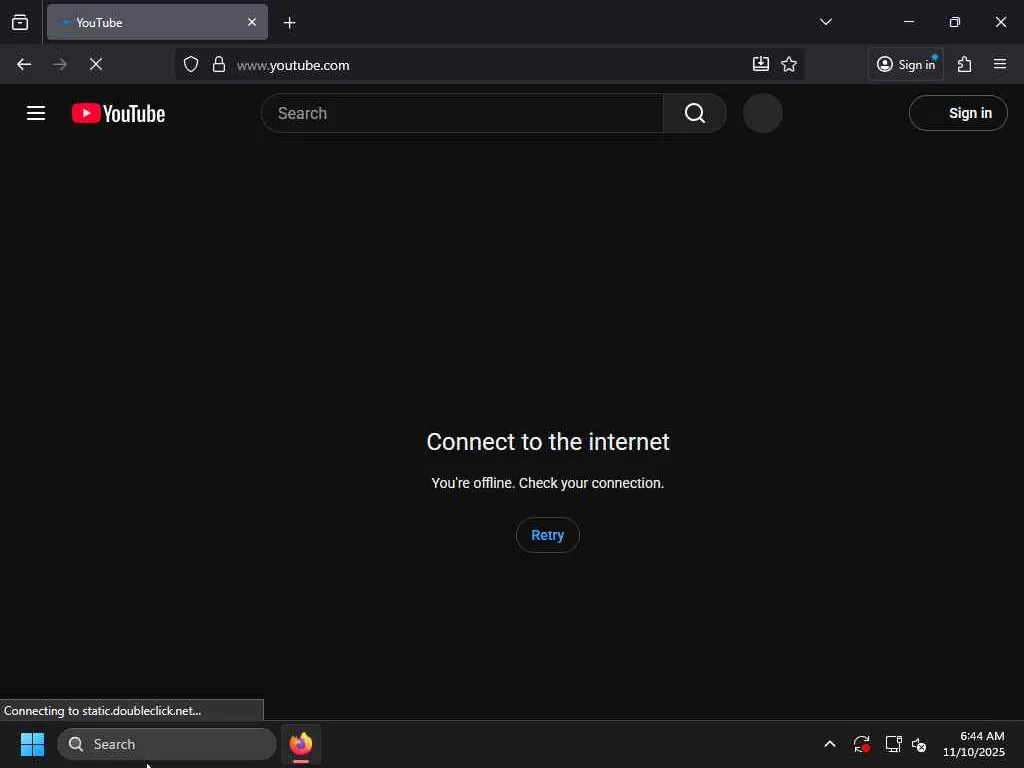Open the clock showing 6:44 AM
This screenshot has height=768, width=1024.
point(973,744)
